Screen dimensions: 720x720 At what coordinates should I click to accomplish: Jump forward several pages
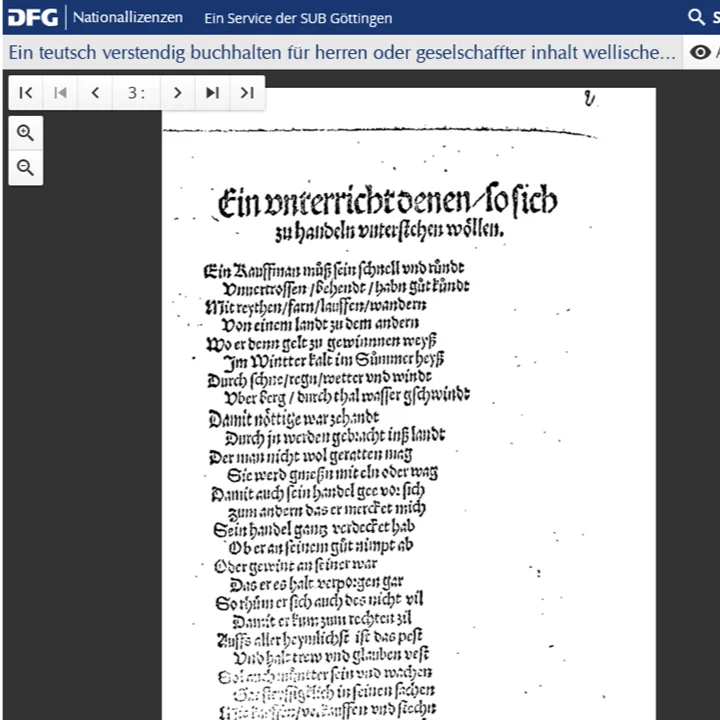[212, 93]
